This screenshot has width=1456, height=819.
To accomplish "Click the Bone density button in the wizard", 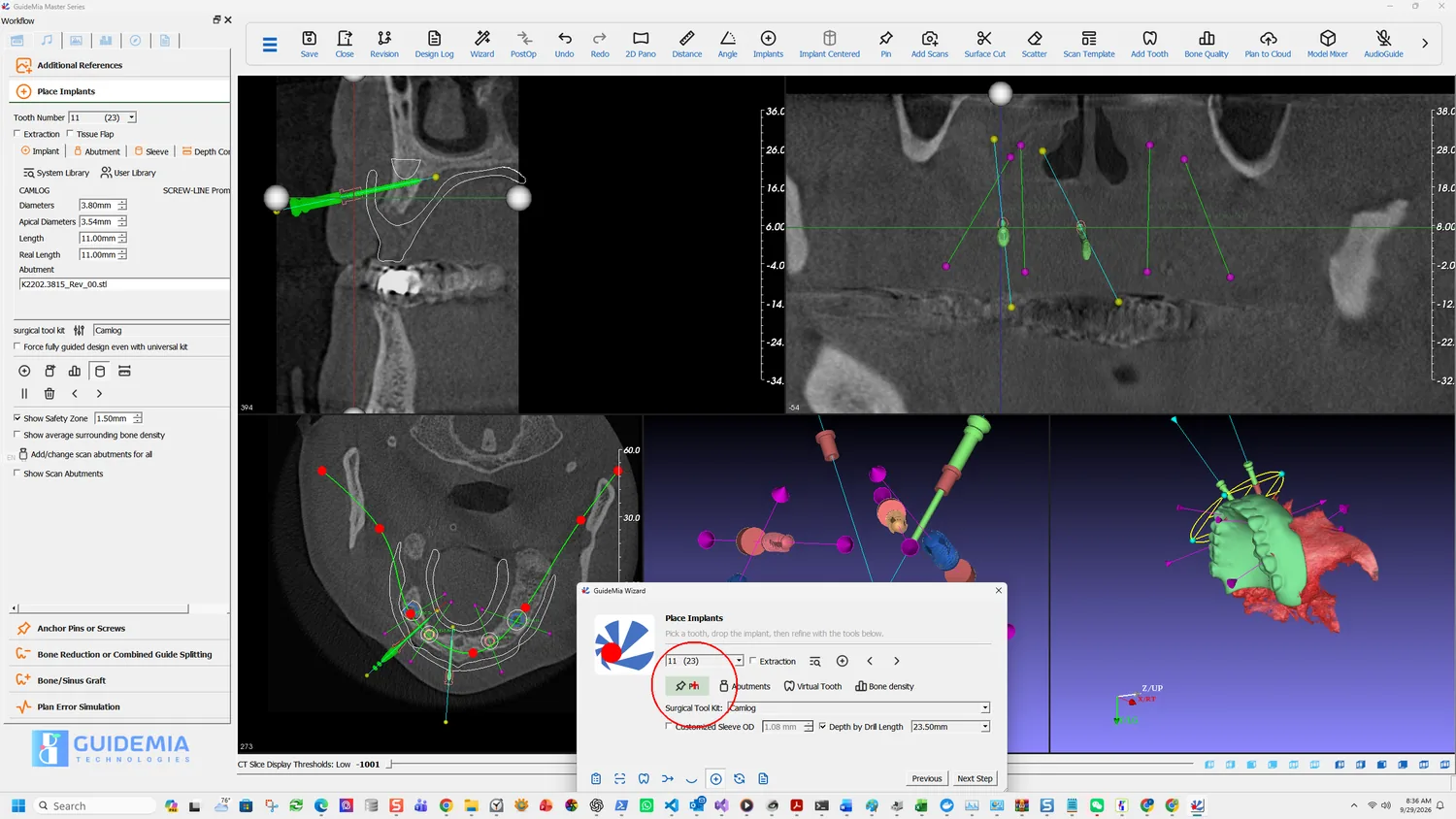I will [x=884, y=686].
